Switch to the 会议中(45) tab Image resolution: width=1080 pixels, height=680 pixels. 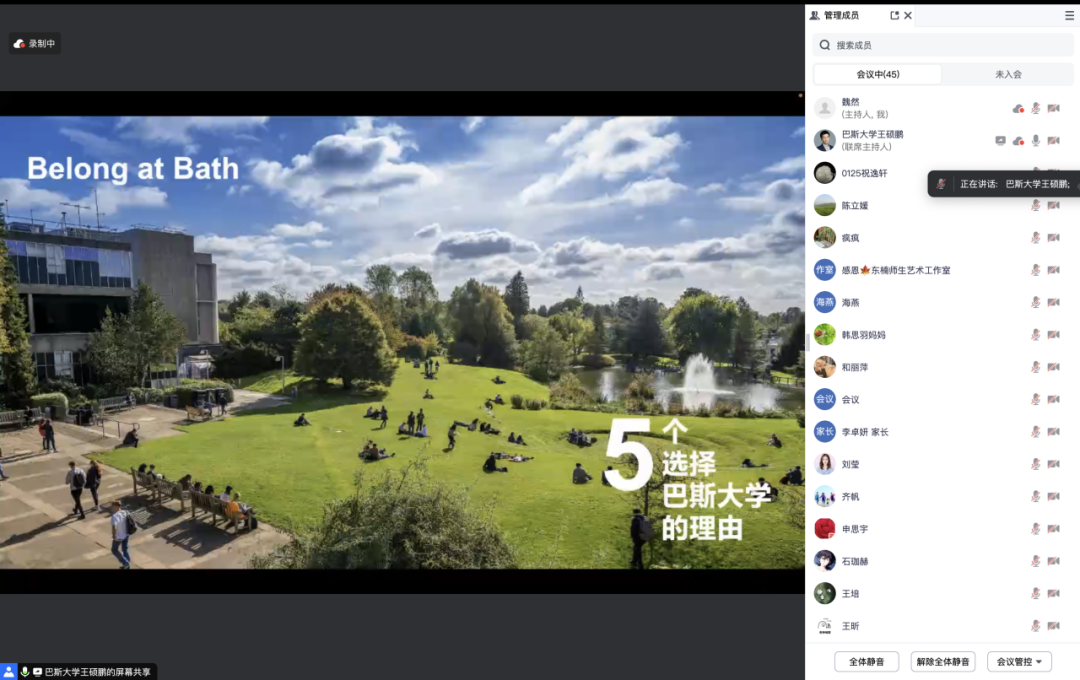coord(878,74)
